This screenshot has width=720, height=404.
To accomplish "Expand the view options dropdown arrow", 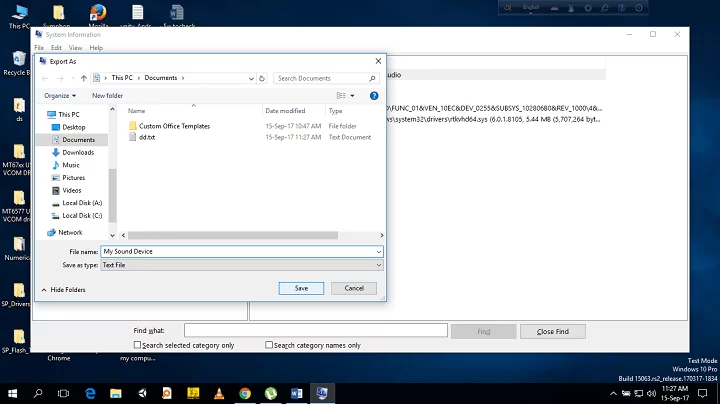I will click(353, 95).
